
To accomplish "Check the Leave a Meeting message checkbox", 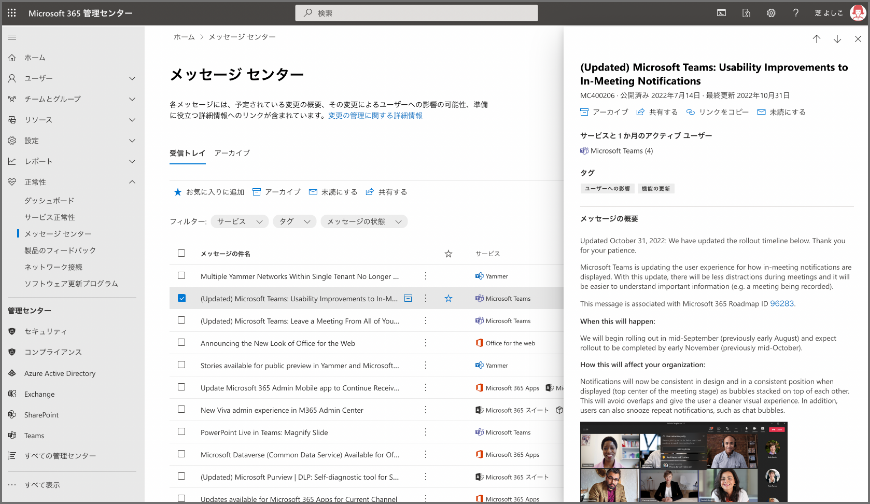I will coord(181,320).
